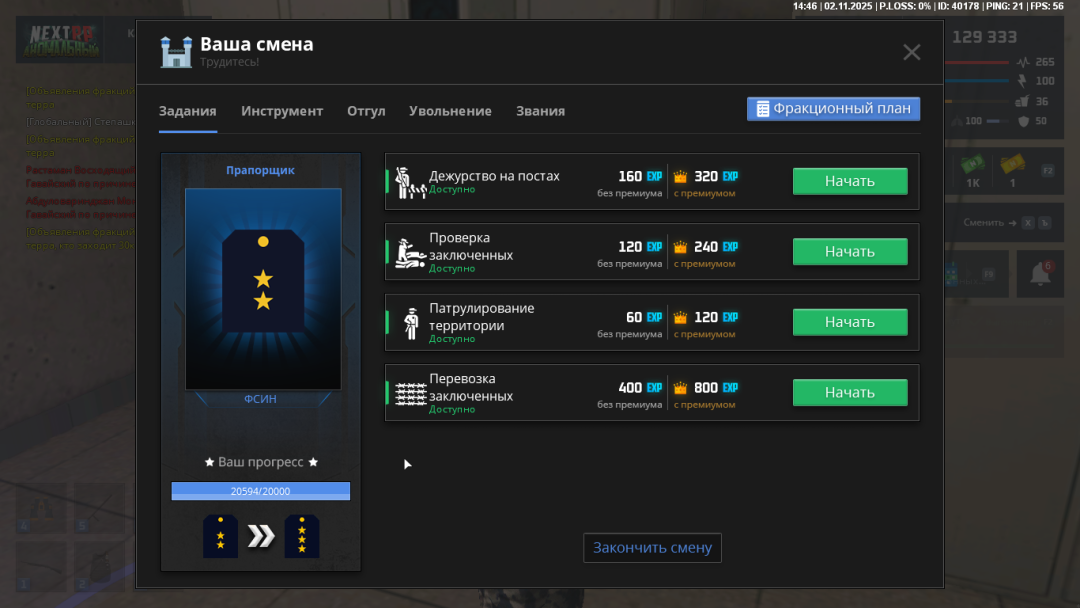Click the barbed wire icon for Перевозка заключенных

point(410,393)
